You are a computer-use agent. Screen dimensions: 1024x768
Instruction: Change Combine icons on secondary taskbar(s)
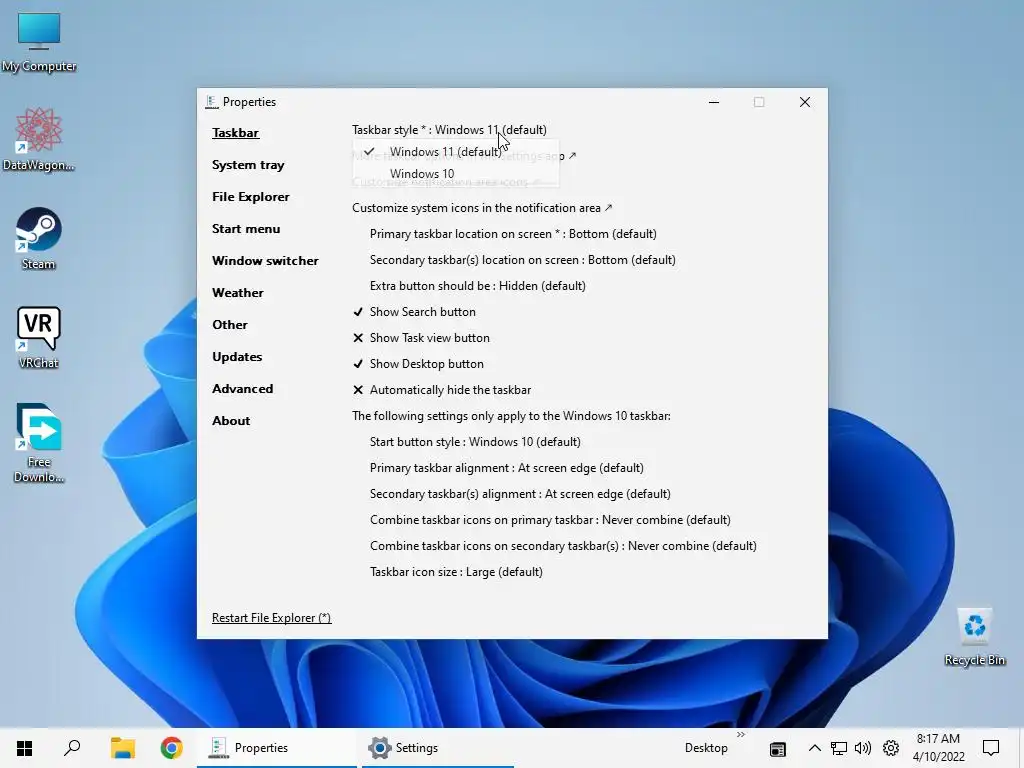(563, 546)
